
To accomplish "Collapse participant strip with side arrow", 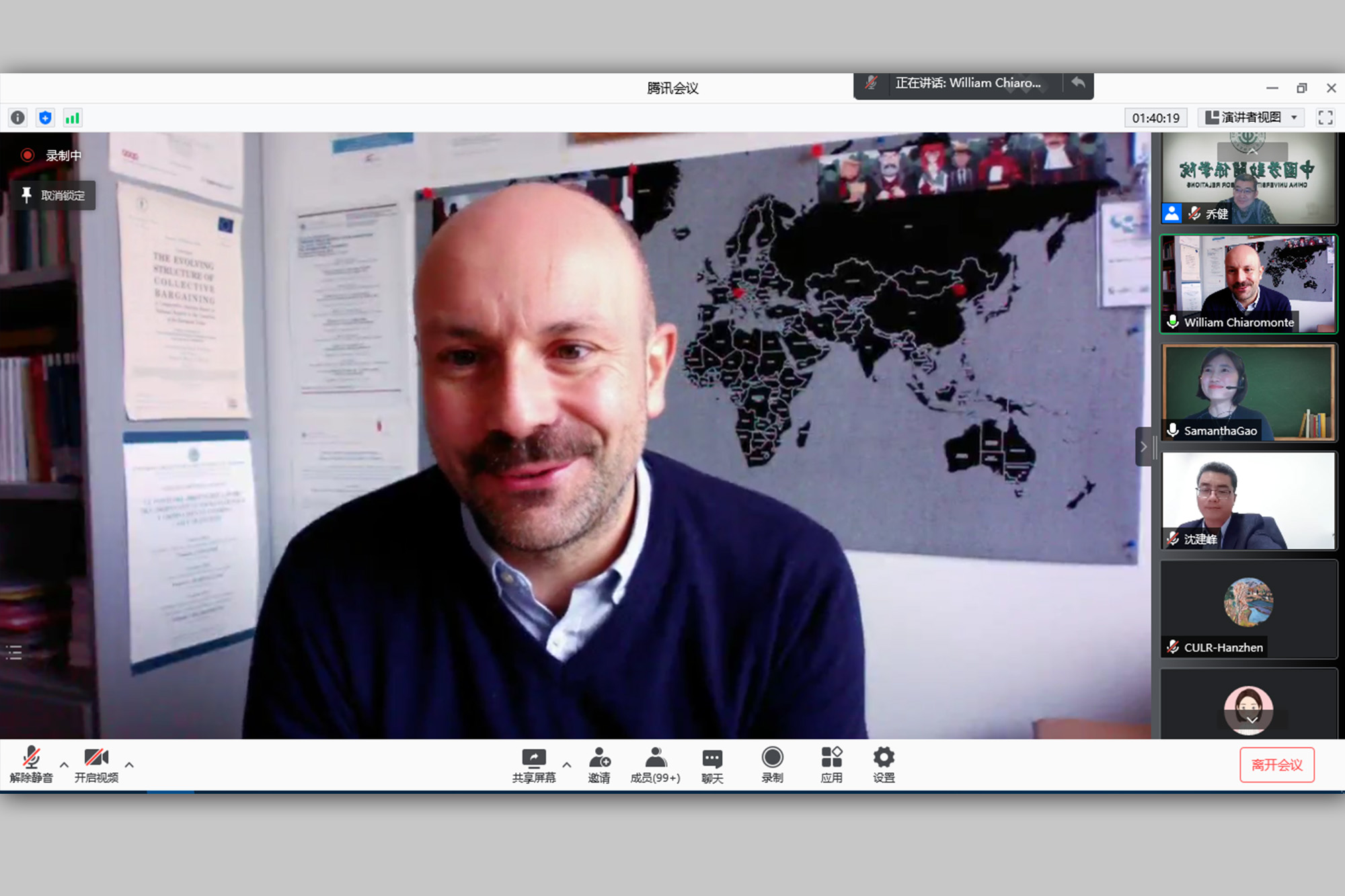I will pos(1143,446).
